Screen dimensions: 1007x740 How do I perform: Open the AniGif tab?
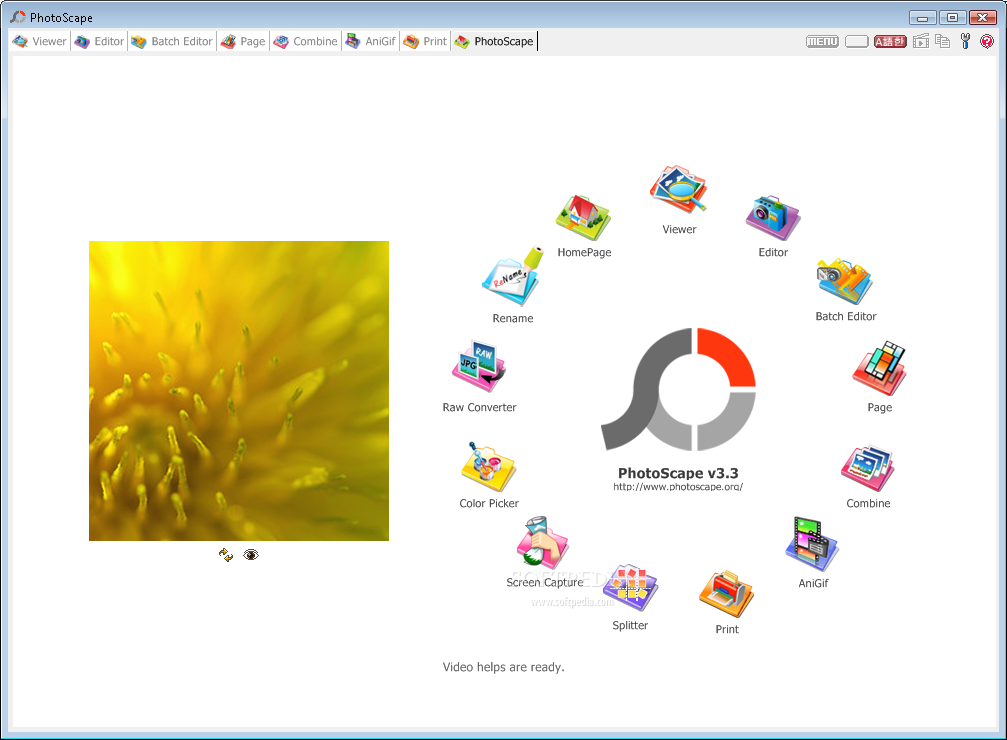[371, 41]
